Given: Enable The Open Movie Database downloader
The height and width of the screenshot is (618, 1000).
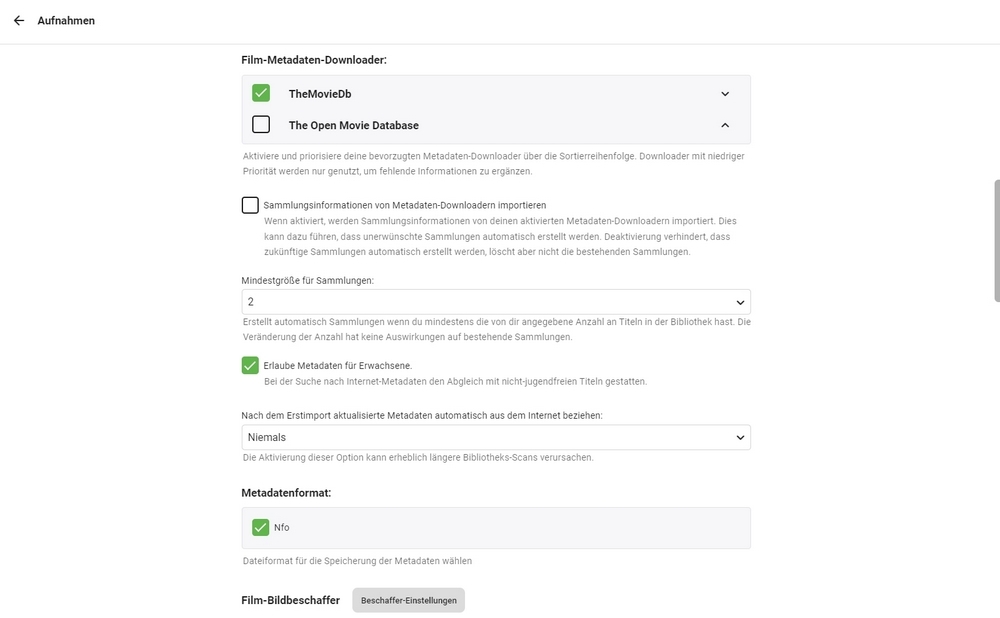Looking at the screenshot, I should [261, 125].
